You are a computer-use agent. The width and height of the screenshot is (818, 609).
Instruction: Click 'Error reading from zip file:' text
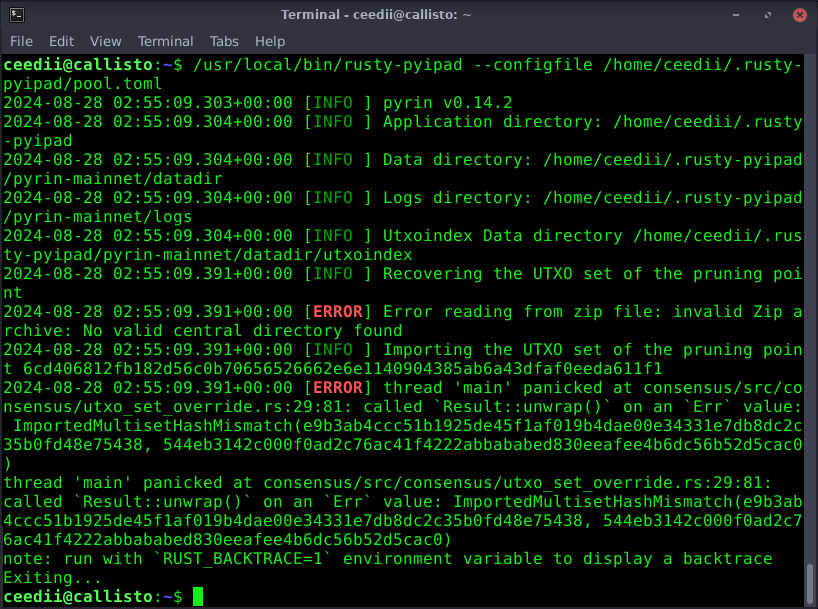(522, 312)
